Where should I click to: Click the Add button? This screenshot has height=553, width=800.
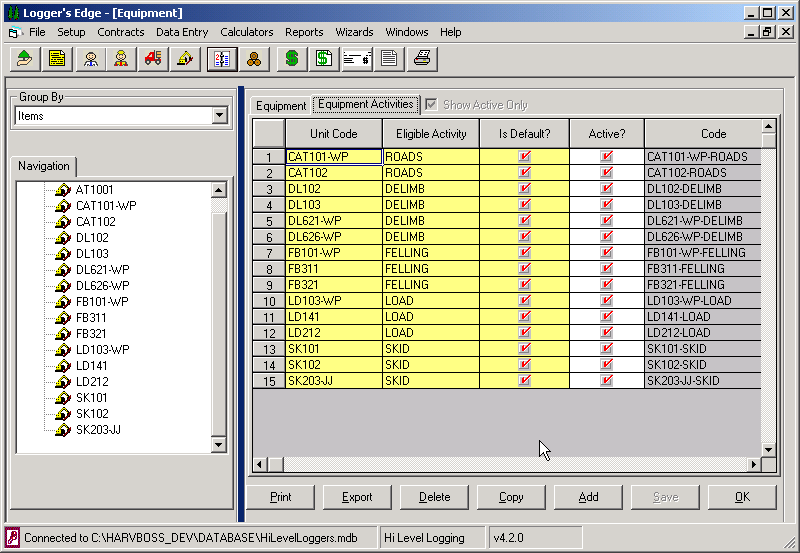click(588, 497)
